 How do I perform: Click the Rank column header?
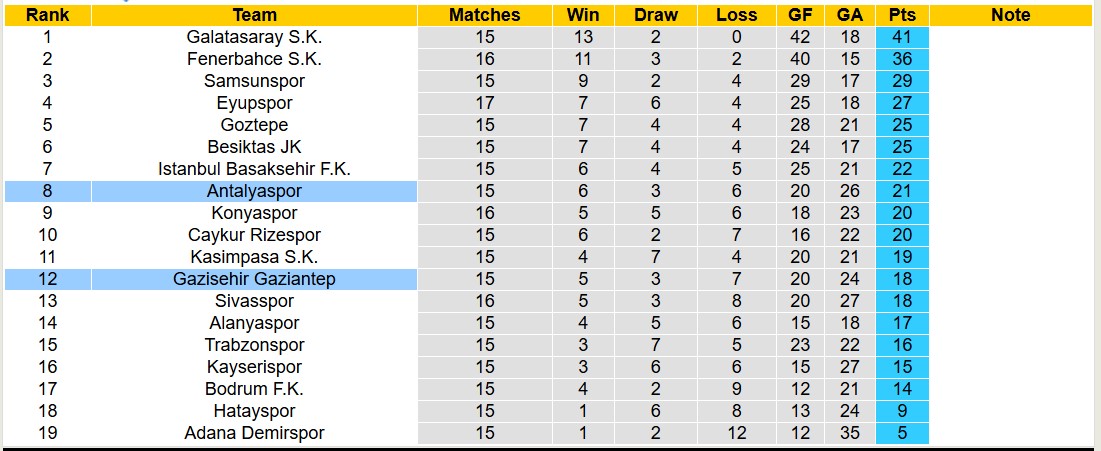pyautogui.click(x=47, y=15)
